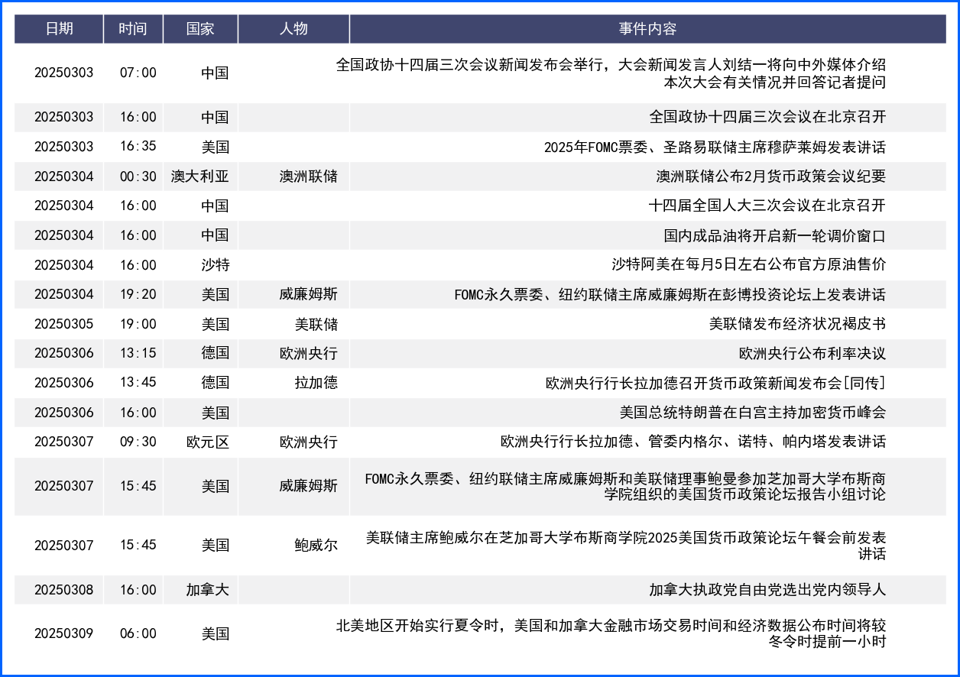This screenshot has height=677, width=960.
Task: Select 欧洲央行公布利率决议 event
Action: click(x=812, y=354)
